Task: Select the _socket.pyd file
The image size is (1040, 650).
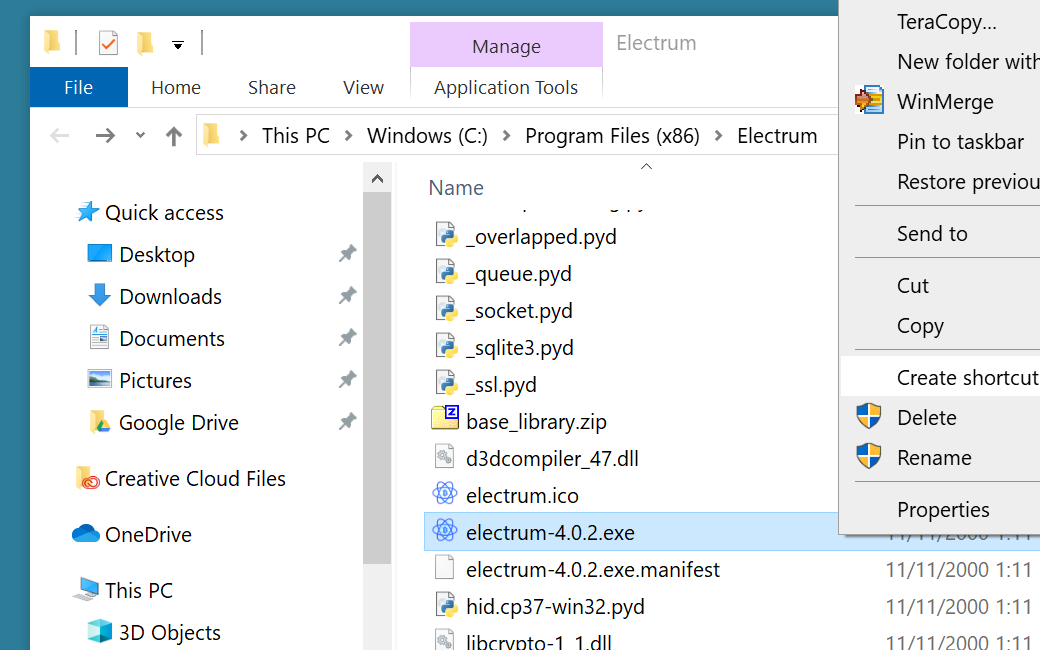Action: [519, 311]
